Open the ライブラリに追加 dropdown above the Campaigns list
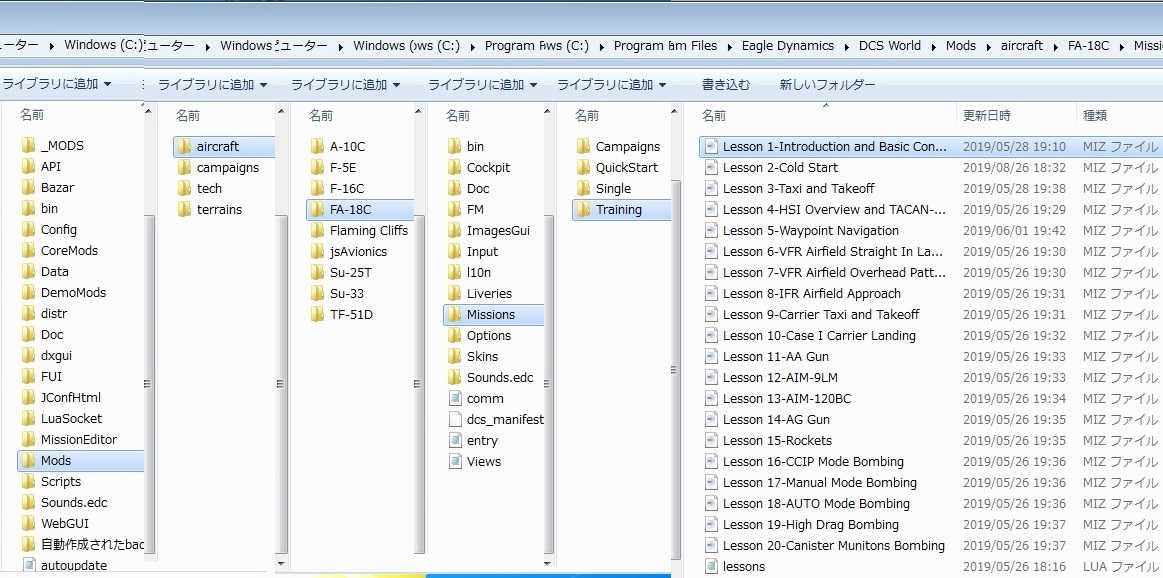This screenshot has height=578, width=1163. click(612, 85)
